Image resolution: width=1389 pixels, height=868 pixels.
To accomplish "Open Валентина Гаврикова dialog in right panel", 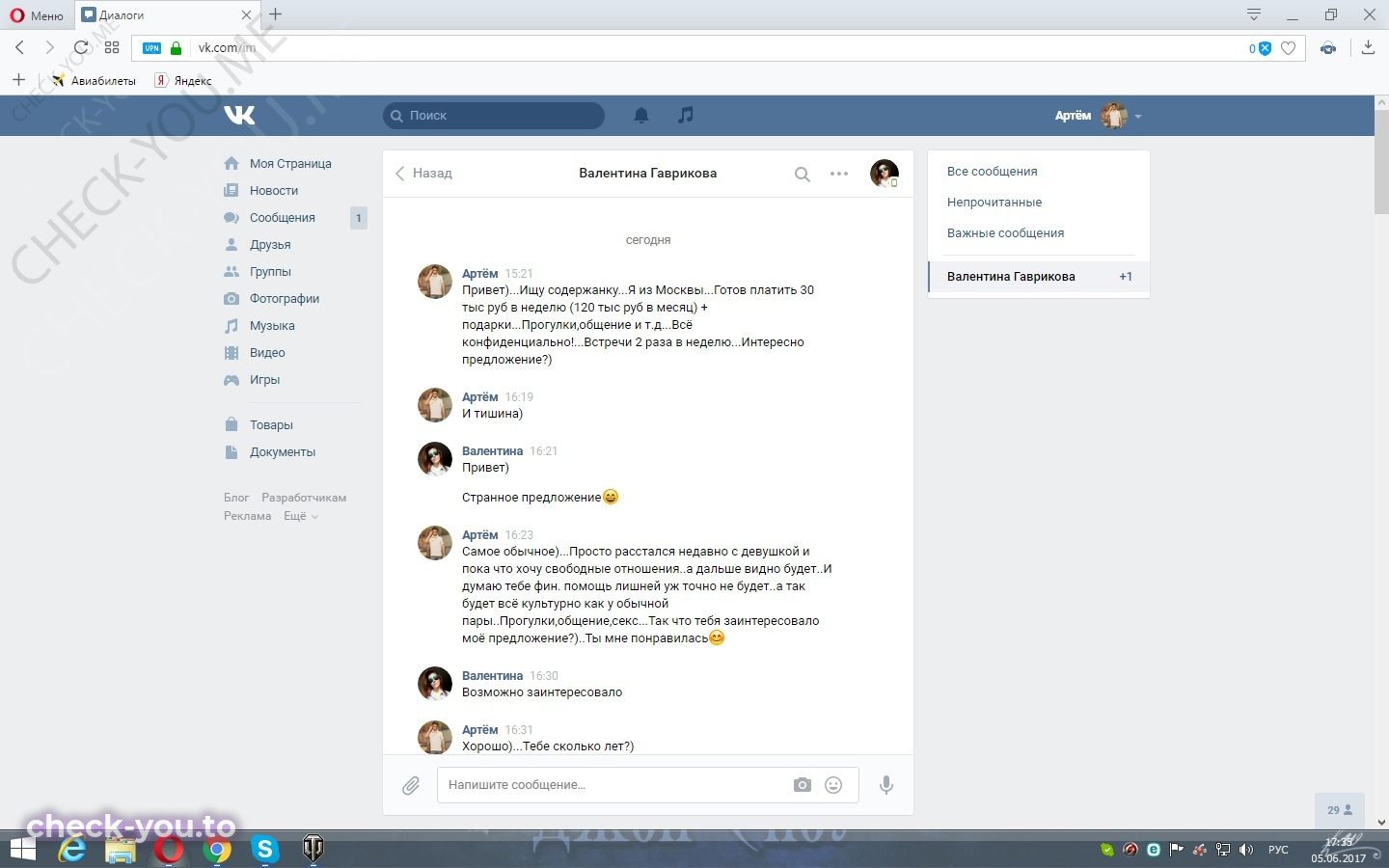I will click(x=1039, y=277).
